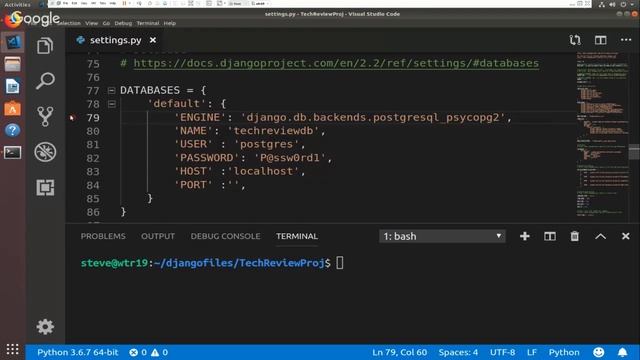
Task: Switch to the PROBLEMS panel tab
Action: (103, 236)
